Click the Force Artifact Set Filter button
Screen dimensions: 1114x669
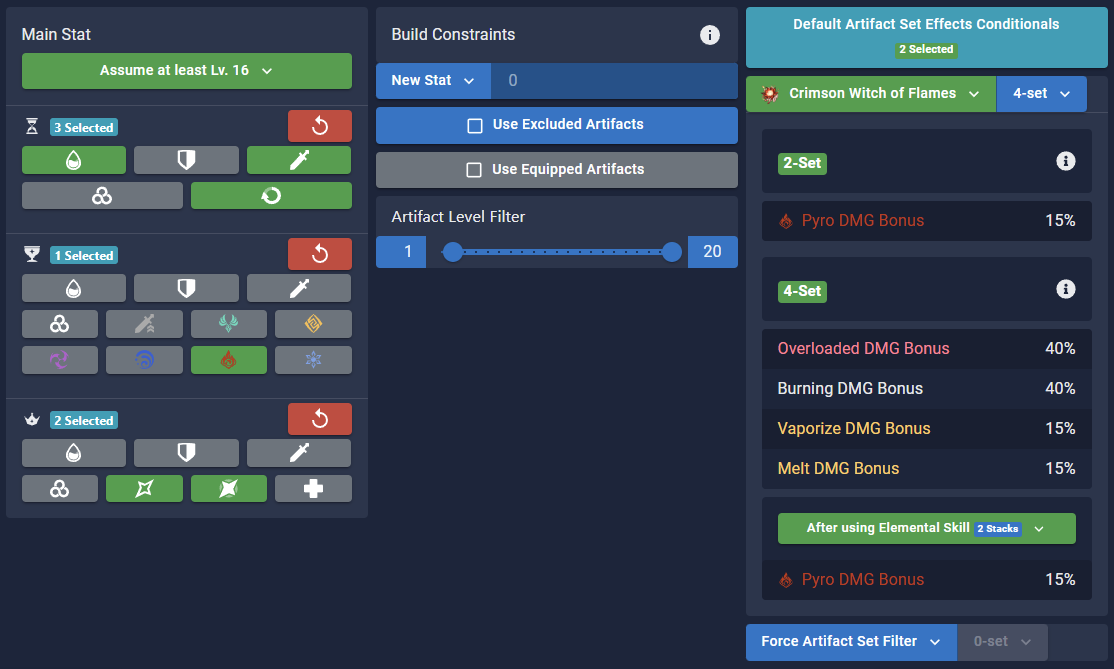pyautogui.click(x=850, y=641)
